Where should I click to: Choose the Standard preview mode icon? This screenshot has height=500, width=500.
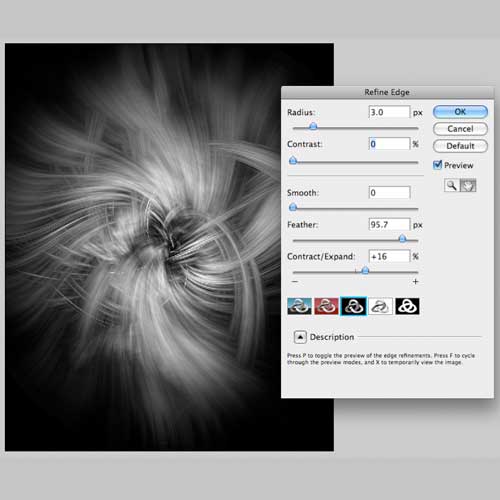click(299, 306)
